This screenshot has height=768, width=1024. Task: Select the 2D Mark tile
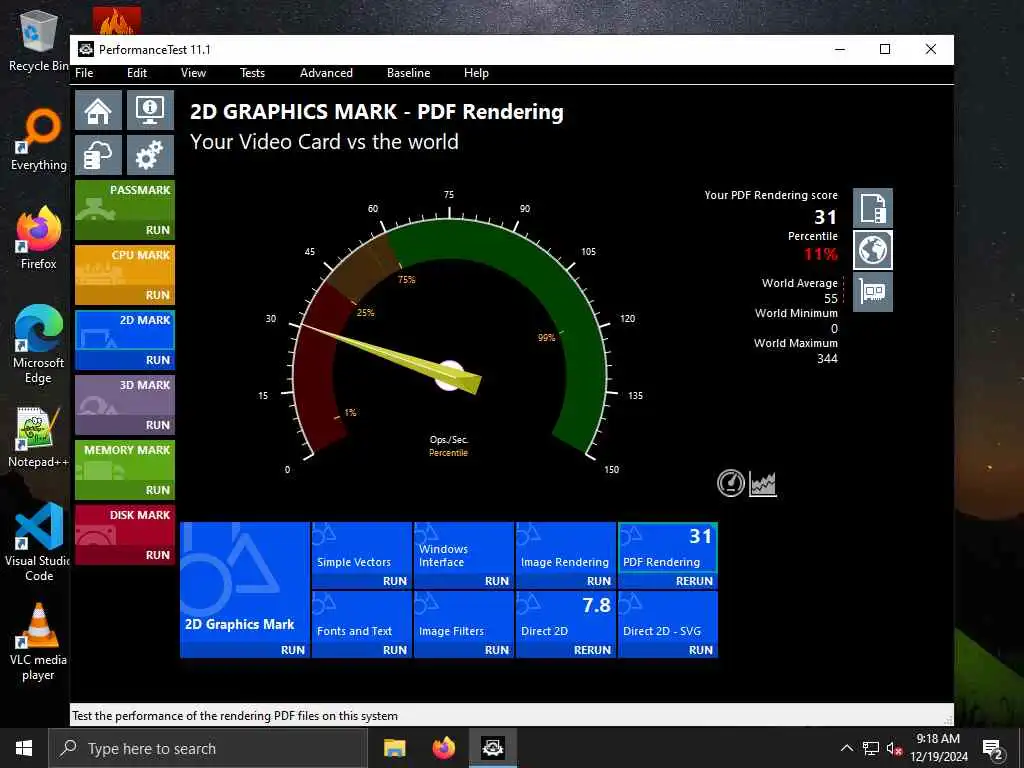125,340
